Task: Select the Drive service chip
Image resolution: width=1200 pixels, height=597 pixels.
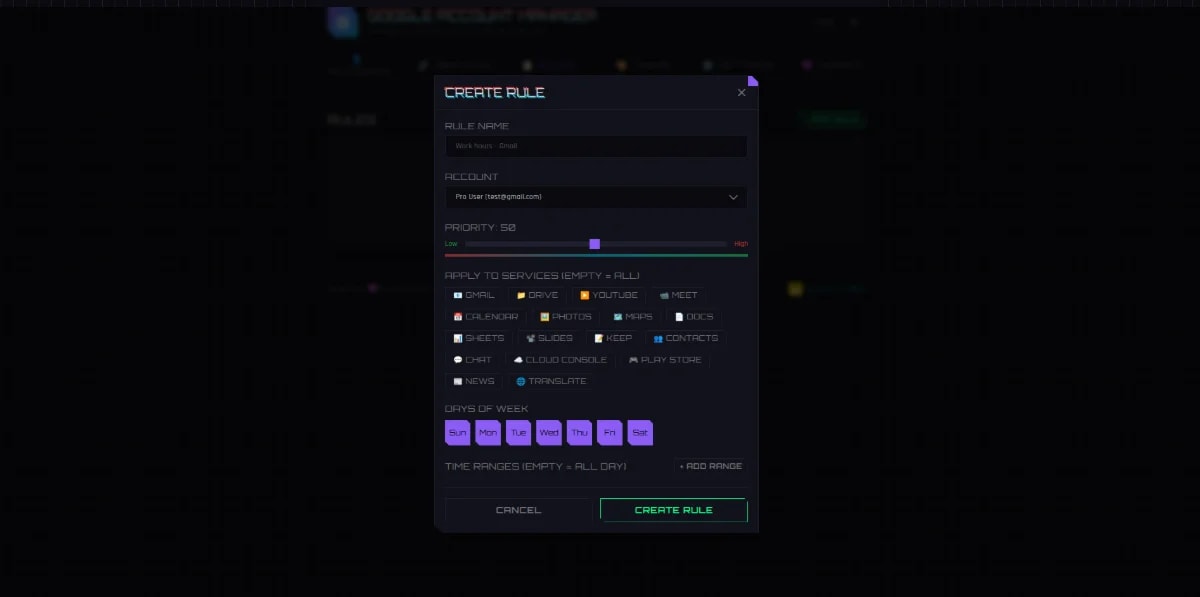Action: point(537,295)
